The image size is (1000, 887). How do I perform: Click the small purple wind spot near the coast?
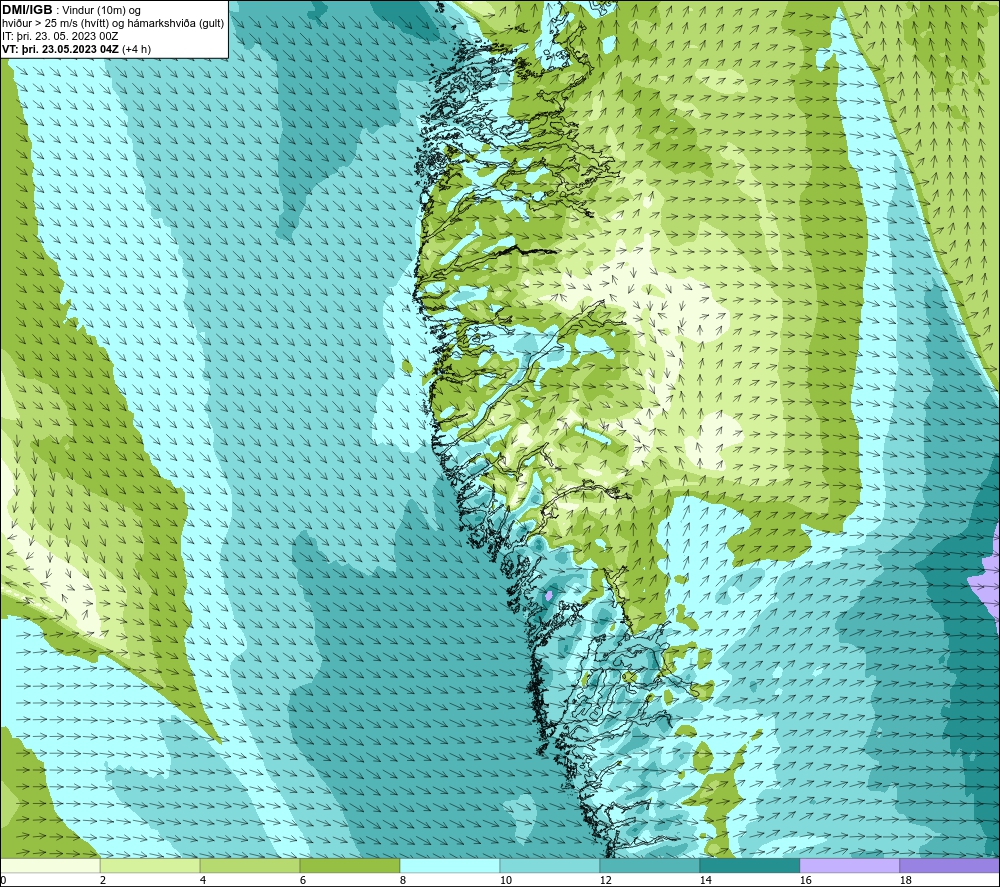pos(549,596)
